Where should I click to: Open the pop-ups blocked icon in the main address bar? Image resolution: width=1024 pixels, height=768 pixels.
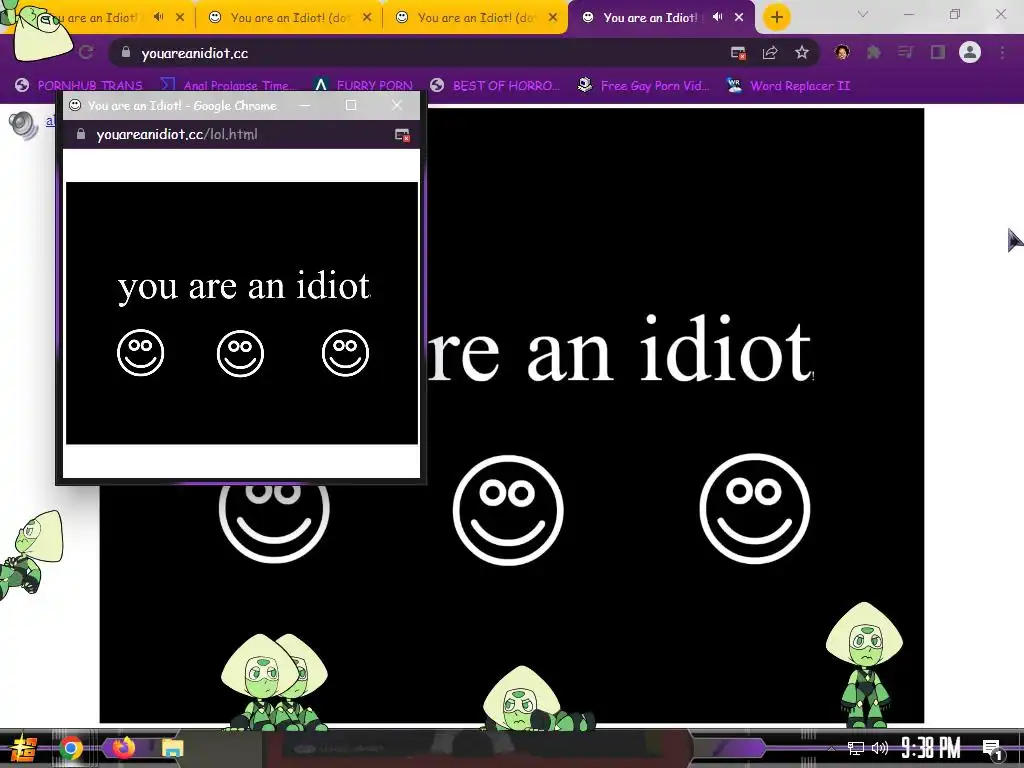[x=738, y=53]
